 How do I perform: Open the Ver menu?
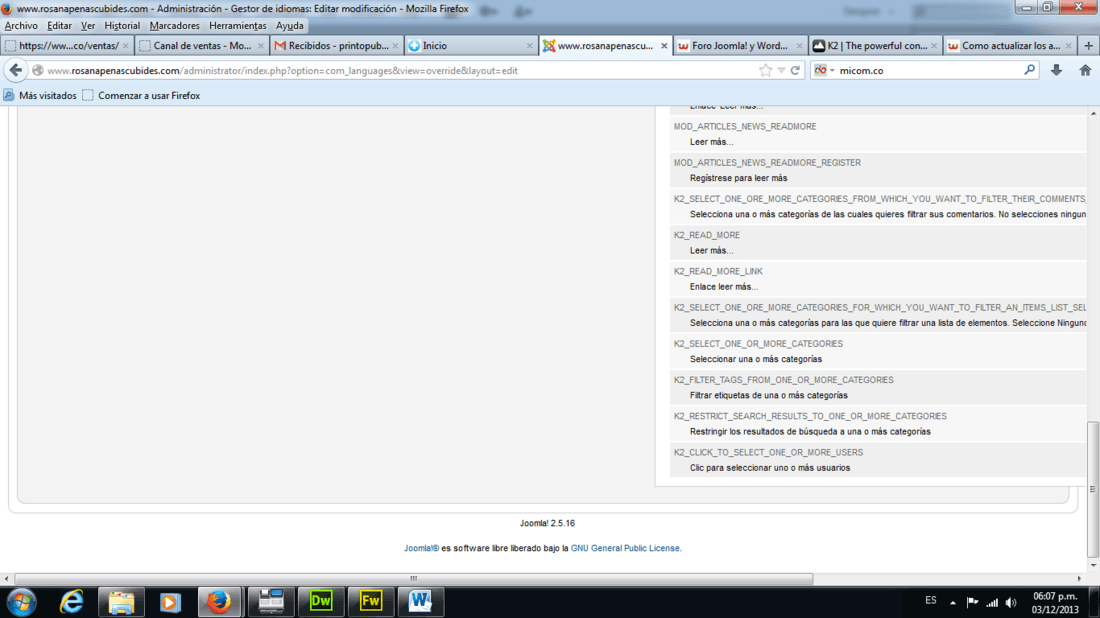88,26
